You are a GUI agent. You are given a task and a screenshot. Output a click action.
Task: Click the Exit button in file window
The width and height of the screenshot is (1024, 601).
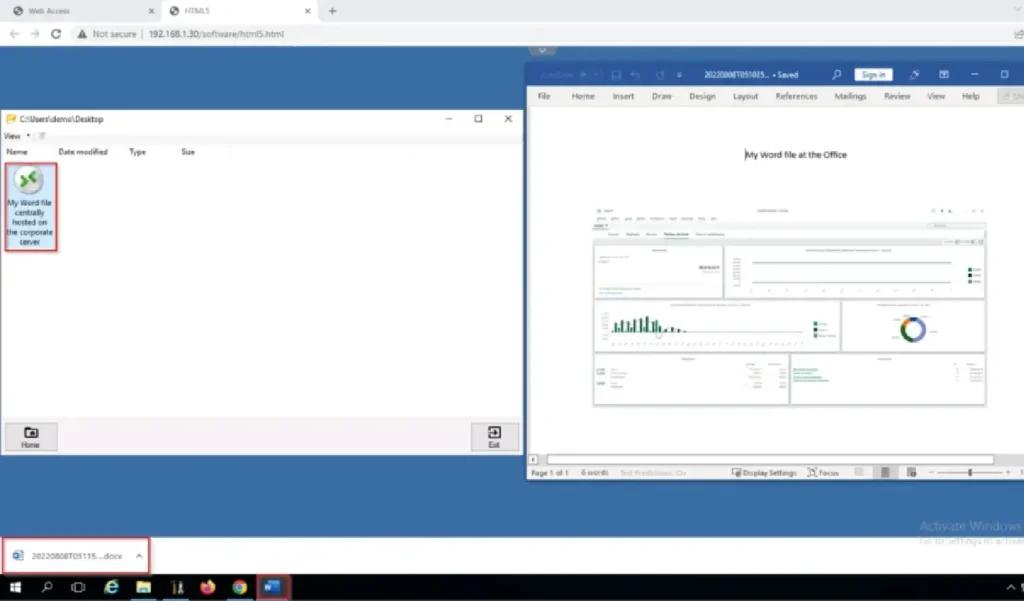(494, 437)
